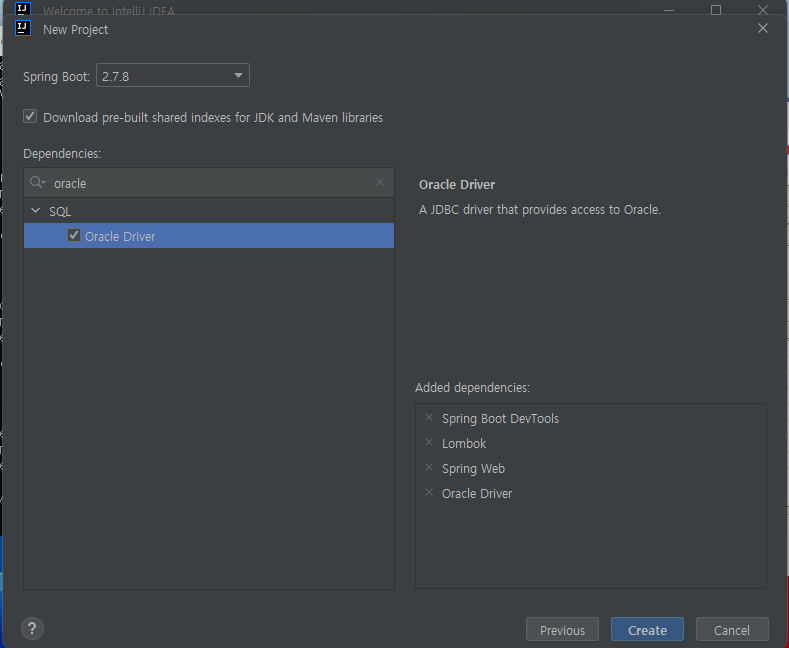Remove Spring Boot DevTools from added dependencies

tap(429, 418)
